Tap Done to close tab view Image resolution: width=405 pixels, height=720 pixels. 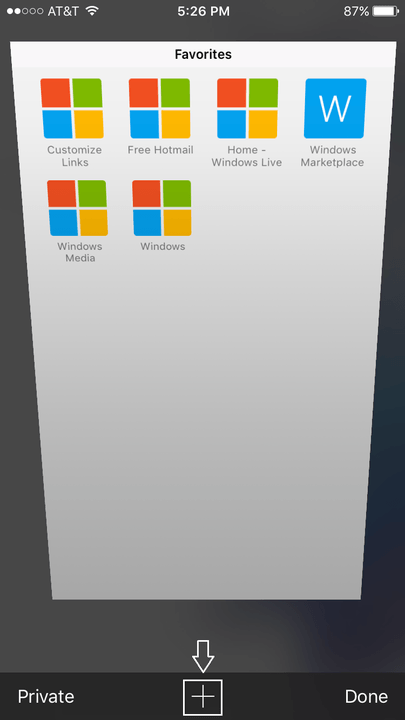[x=366, y=697]
